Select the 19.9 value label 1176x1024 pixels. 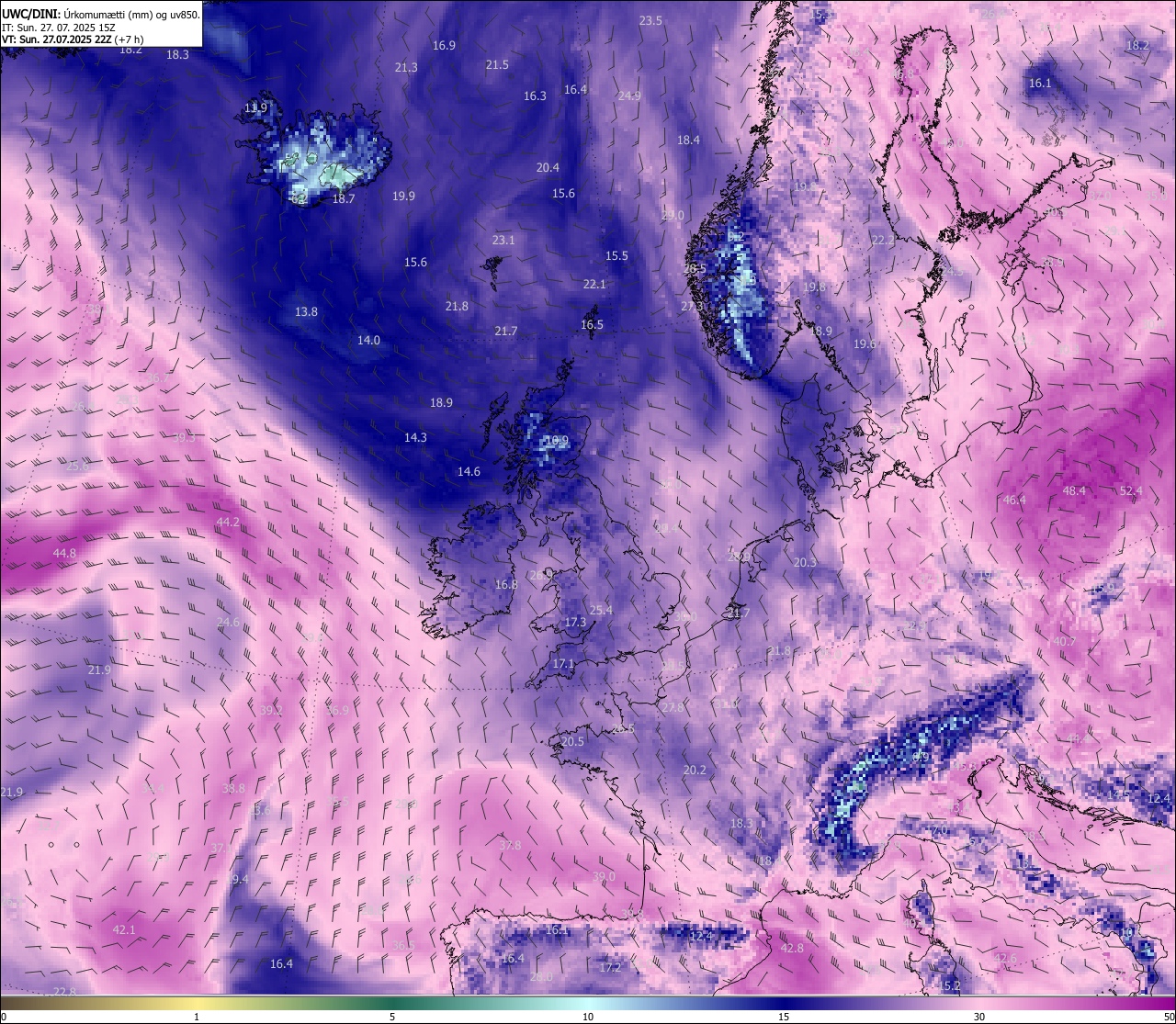coord(403,196)
